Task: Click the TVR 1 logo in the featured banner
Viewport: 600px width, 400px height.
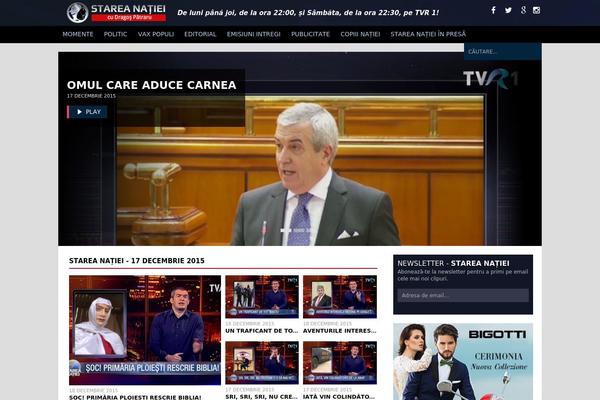Action: click(x=491, y=79)
